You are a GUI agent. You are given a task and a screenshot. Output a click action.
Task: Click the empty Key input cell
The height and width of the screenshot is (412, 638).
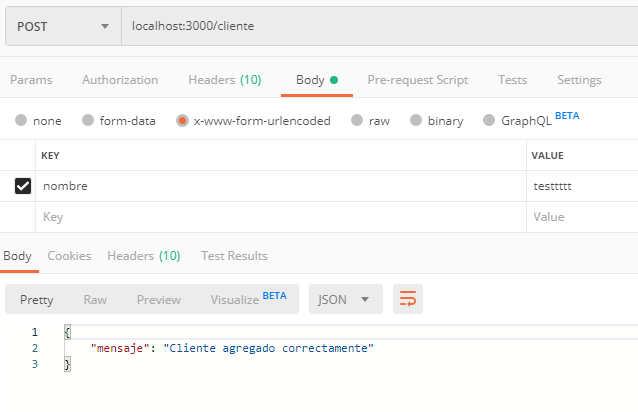(x=280, y=217)
